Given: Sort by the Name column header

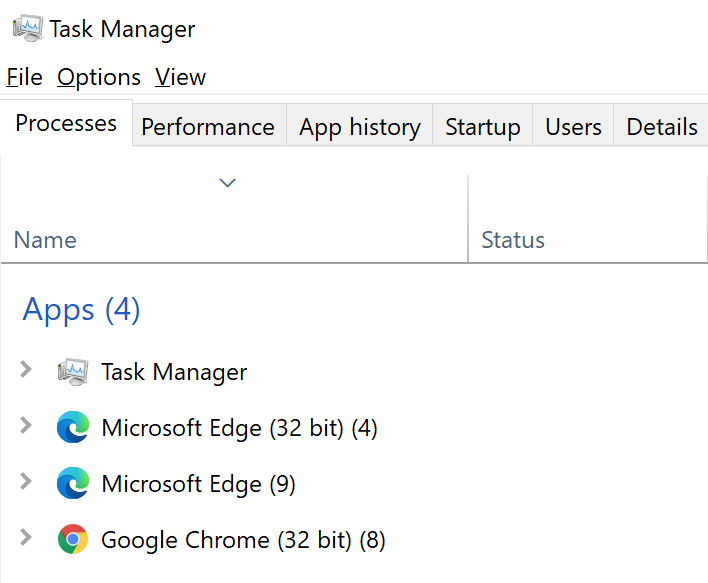Looking at the screenshot, I should click(234, 219).
